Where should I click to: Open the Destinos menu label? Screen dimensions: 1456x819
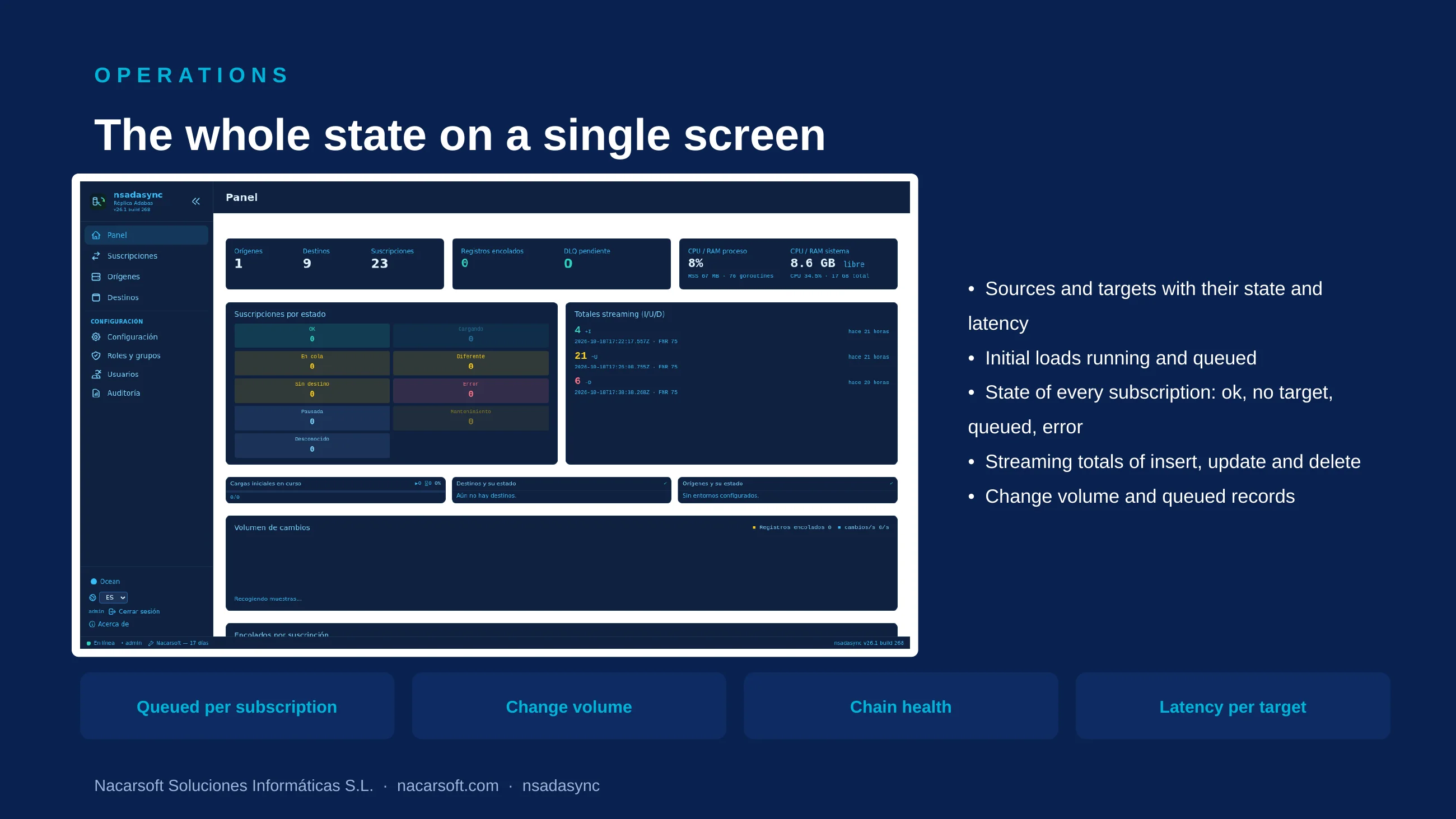point(123,297)
